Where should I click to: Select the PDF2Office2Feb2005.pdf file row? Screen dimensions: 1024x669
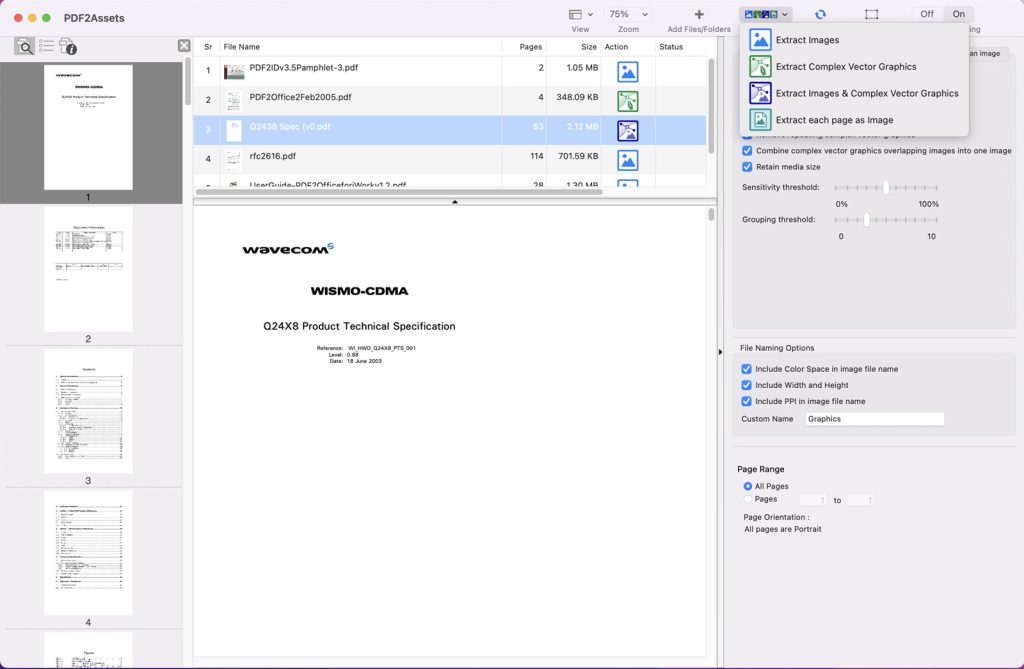450,101
